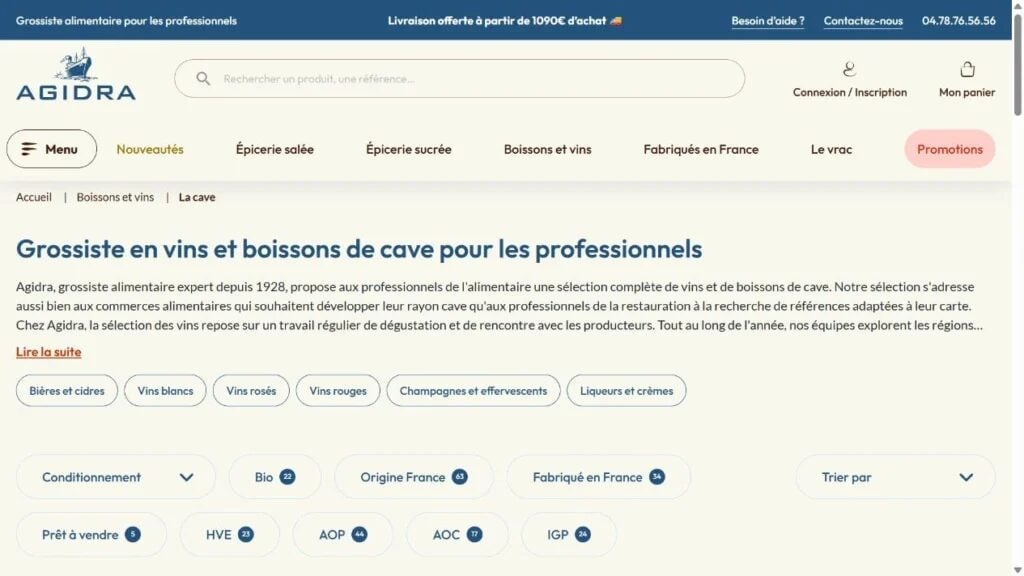Open the shopping bag cart icon

[967, 69]
